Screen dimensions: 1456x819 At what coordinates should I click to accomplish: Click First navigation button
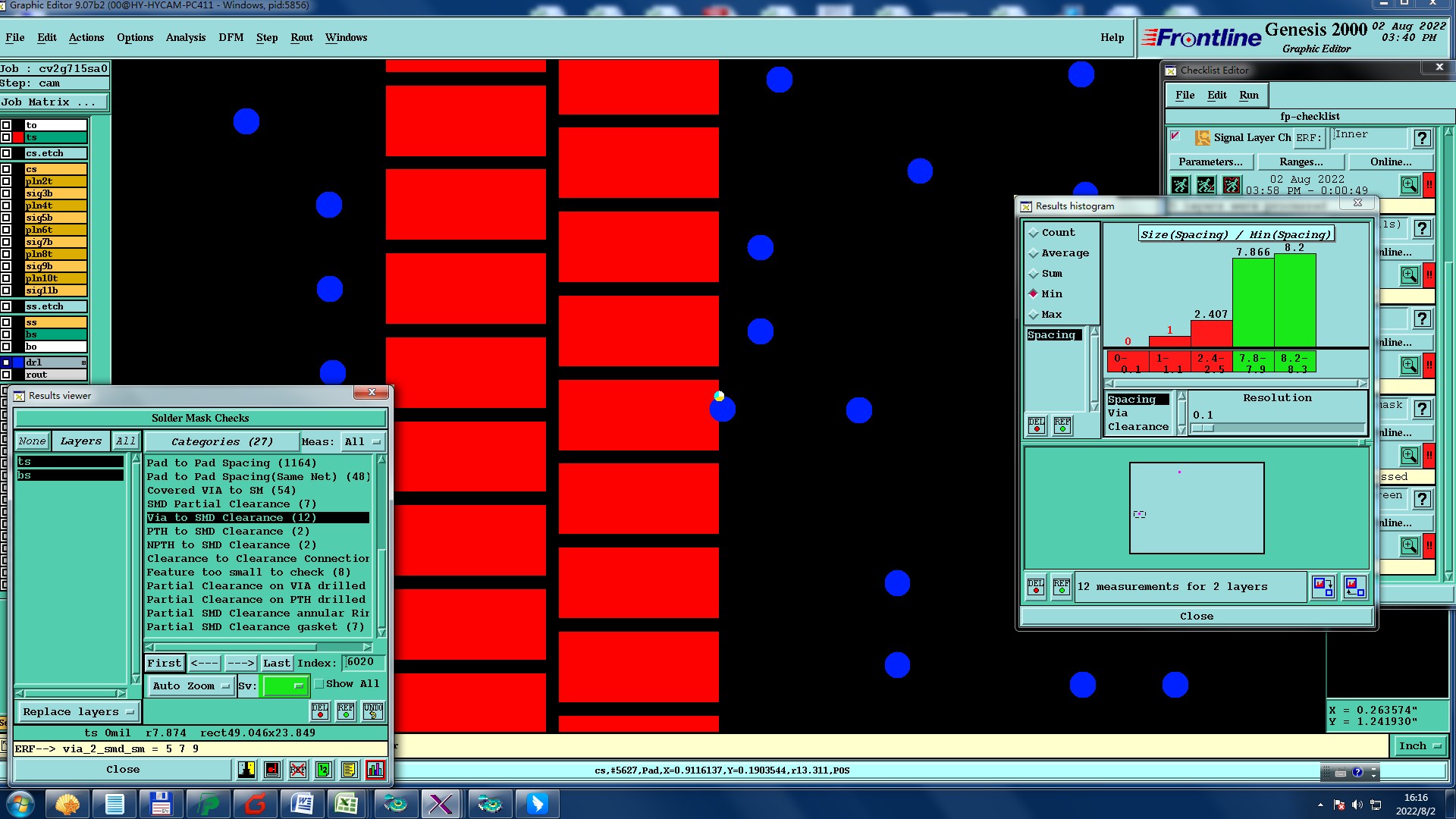pos(165,664)
